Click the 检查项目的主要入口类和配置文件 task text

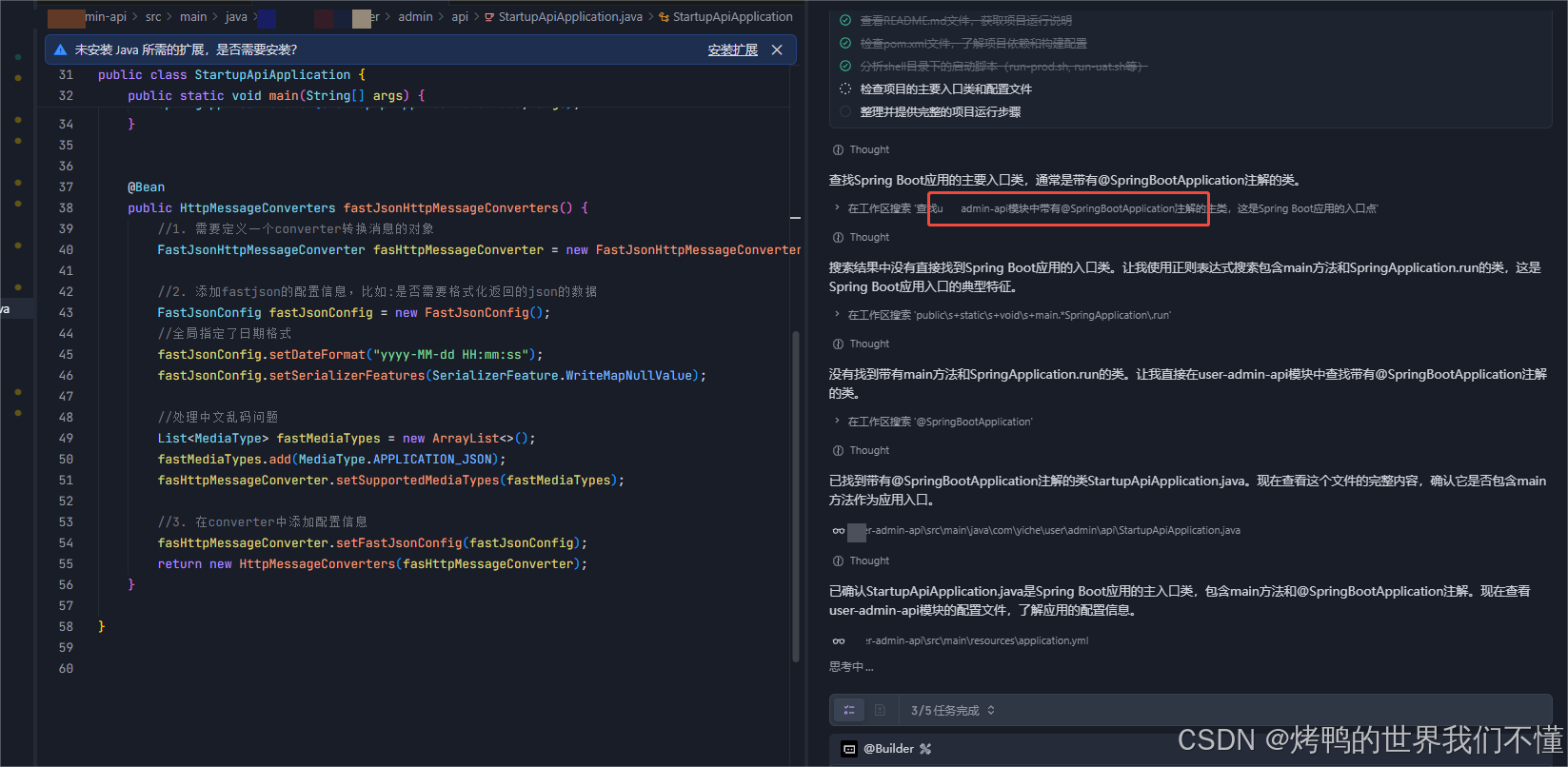(945, 88)
